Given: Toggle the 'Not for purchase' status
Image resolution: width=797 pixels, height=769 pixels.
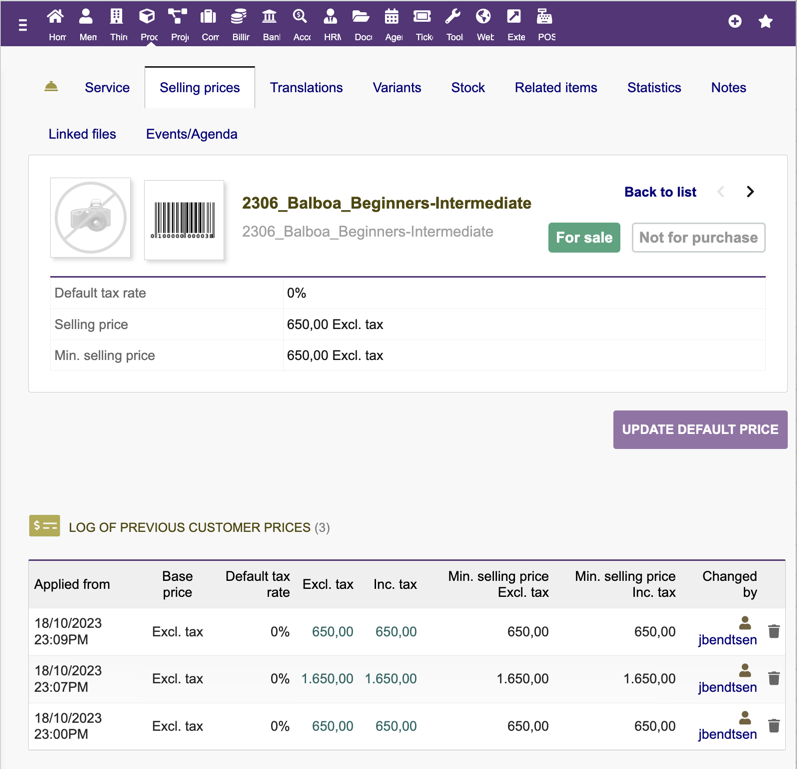Looking at the screenshot, I should (x=698, y=238).
